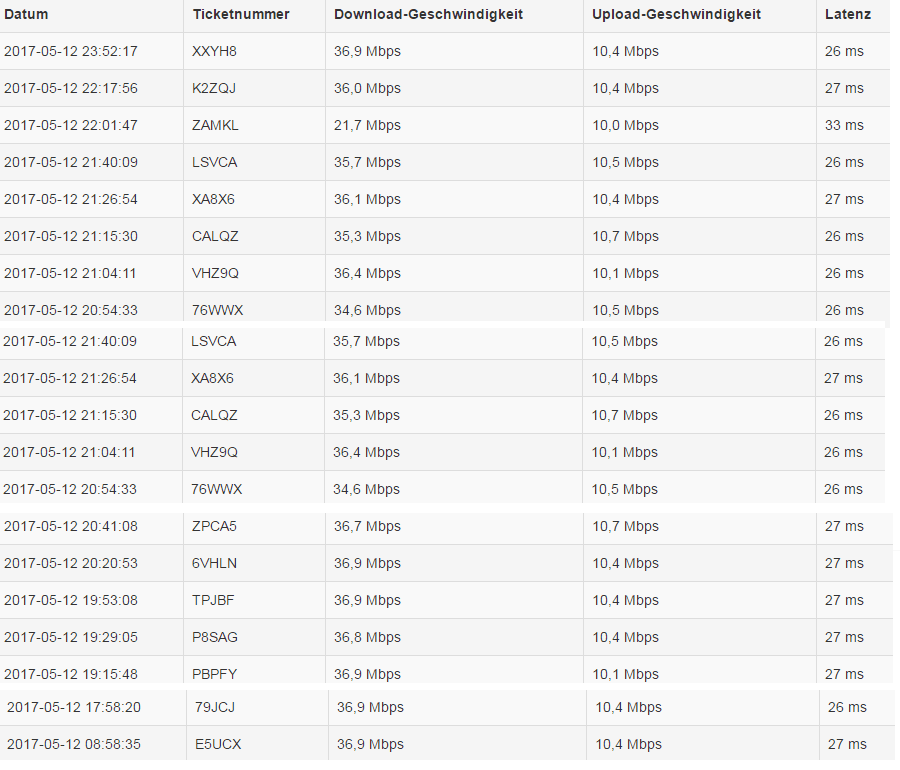The image size is (900, 770).
Task: Select ticket number 6VHLN
Action: pos(214,563)
